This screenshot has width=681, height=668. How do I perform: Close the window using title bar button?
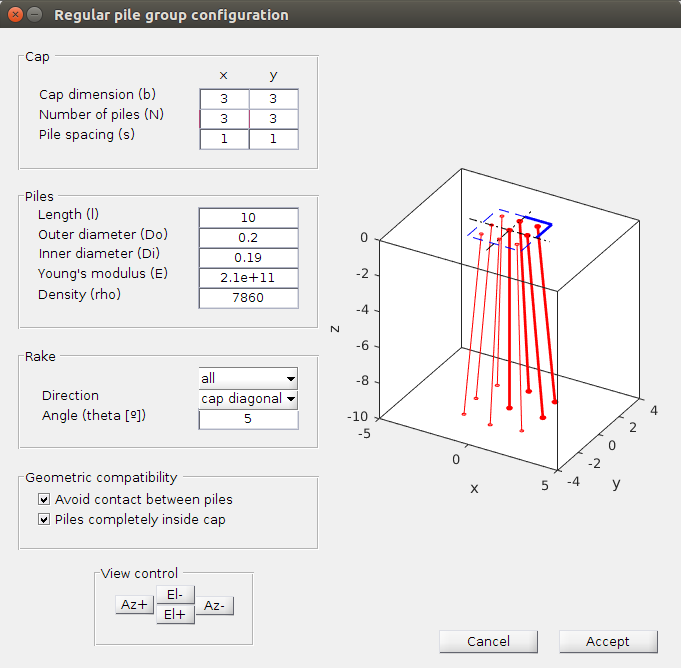[x=15, y=15]
